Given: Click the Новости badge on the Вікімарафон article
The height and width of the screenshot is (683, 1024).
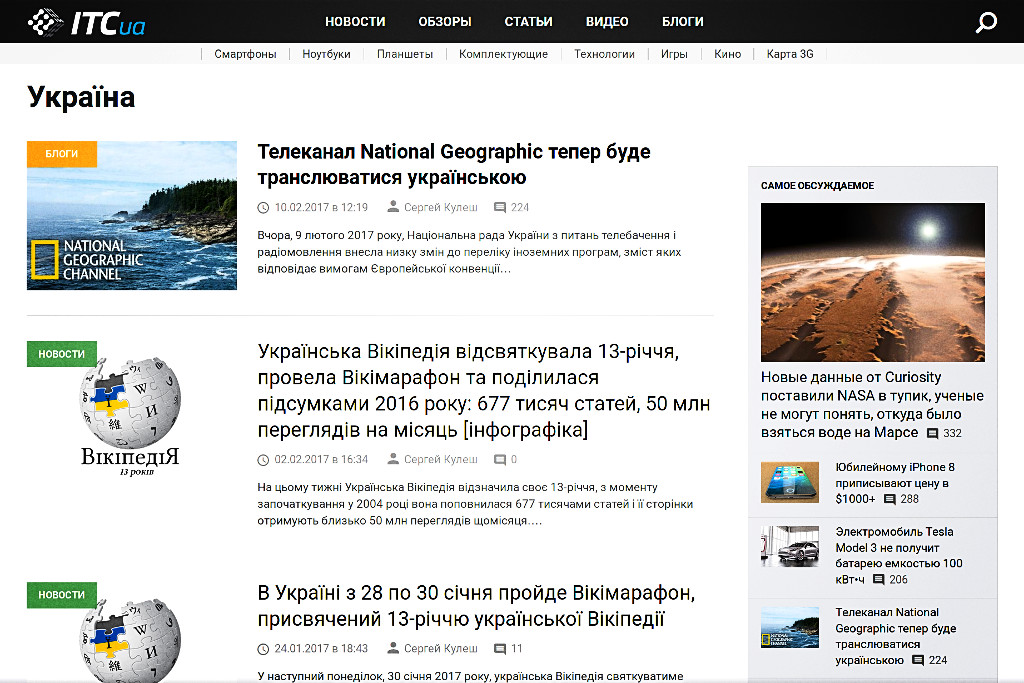Looking at the screenshot, I should click(62, 595).
